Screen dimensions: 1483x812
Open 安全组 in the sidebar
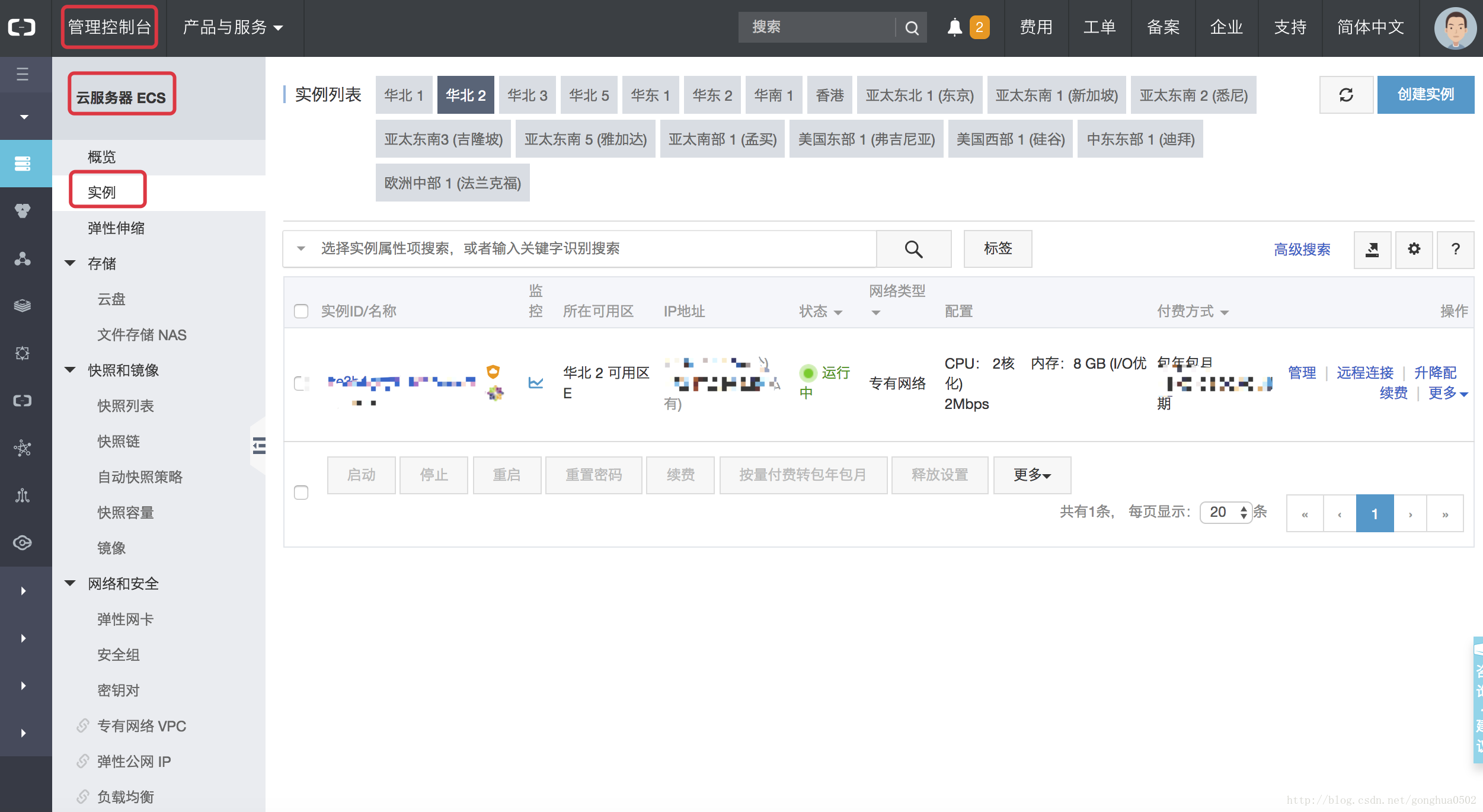pyautogui.click(x=119, y=654)
